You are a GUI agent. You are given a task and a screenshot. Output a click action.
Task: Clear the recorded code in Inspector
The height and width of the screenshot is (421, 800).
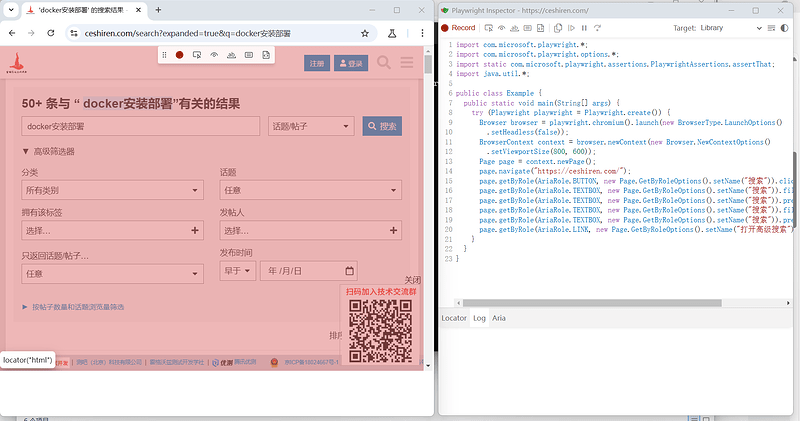[771, 28]
